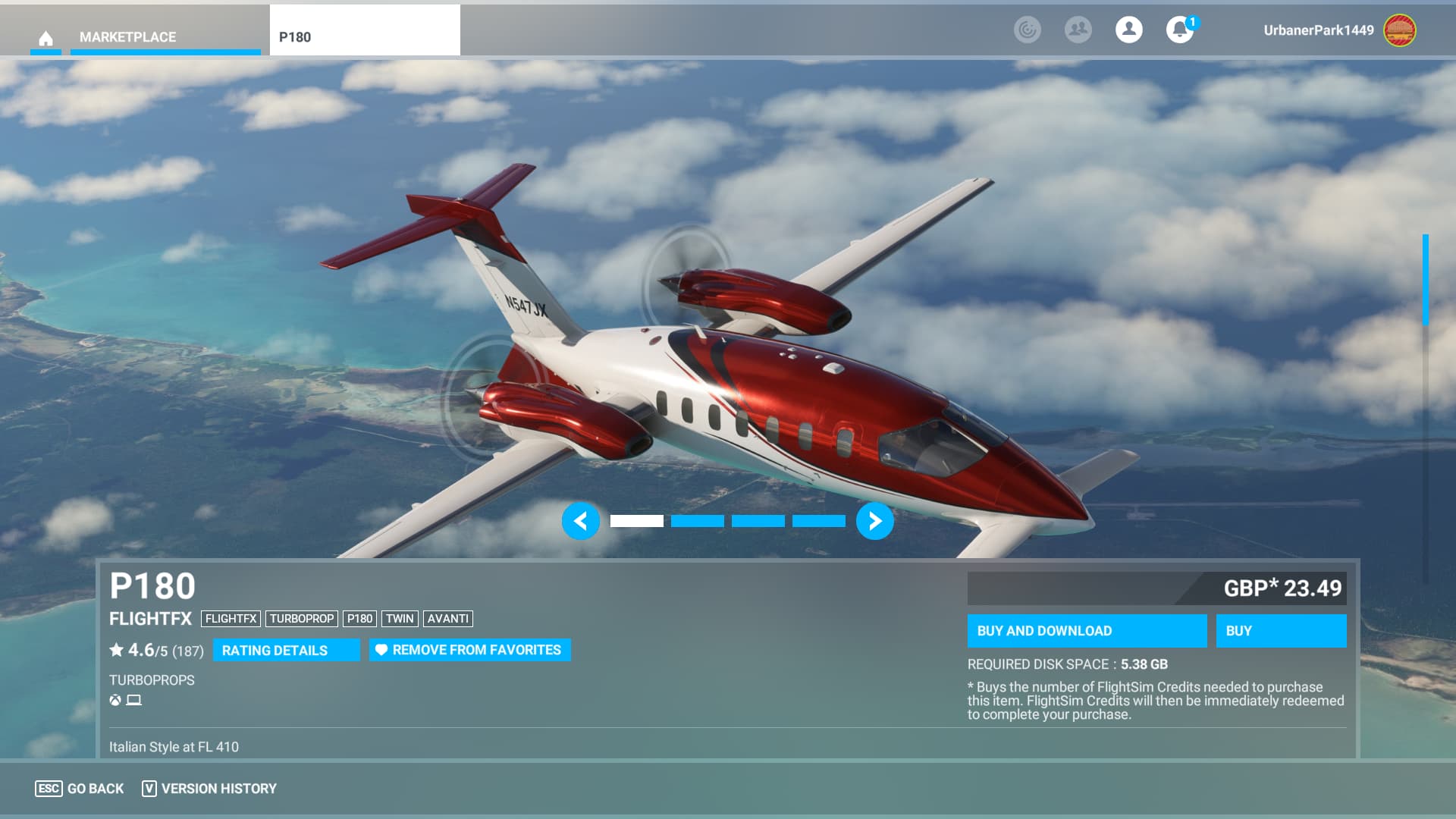Open the Marketplace tab
This screenshot has width=1456, height=819.
(165, 36)
